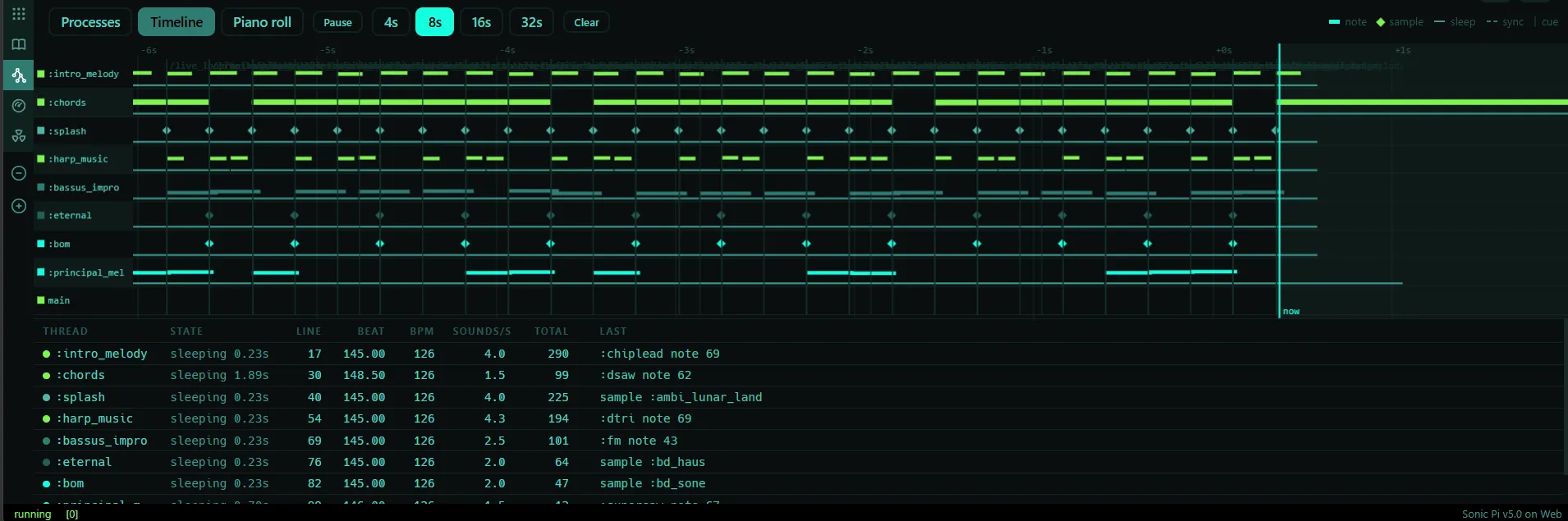
Task: Set timeline window to 8s
Action: pos(434,22)
